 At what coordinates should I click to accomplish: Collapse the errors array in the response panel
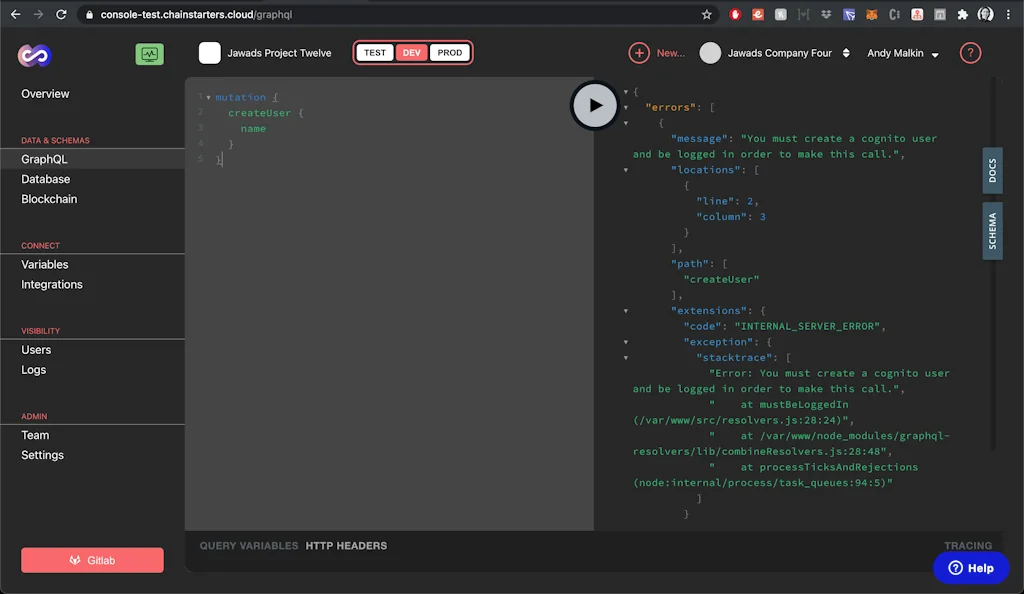(x=628, y=107)
